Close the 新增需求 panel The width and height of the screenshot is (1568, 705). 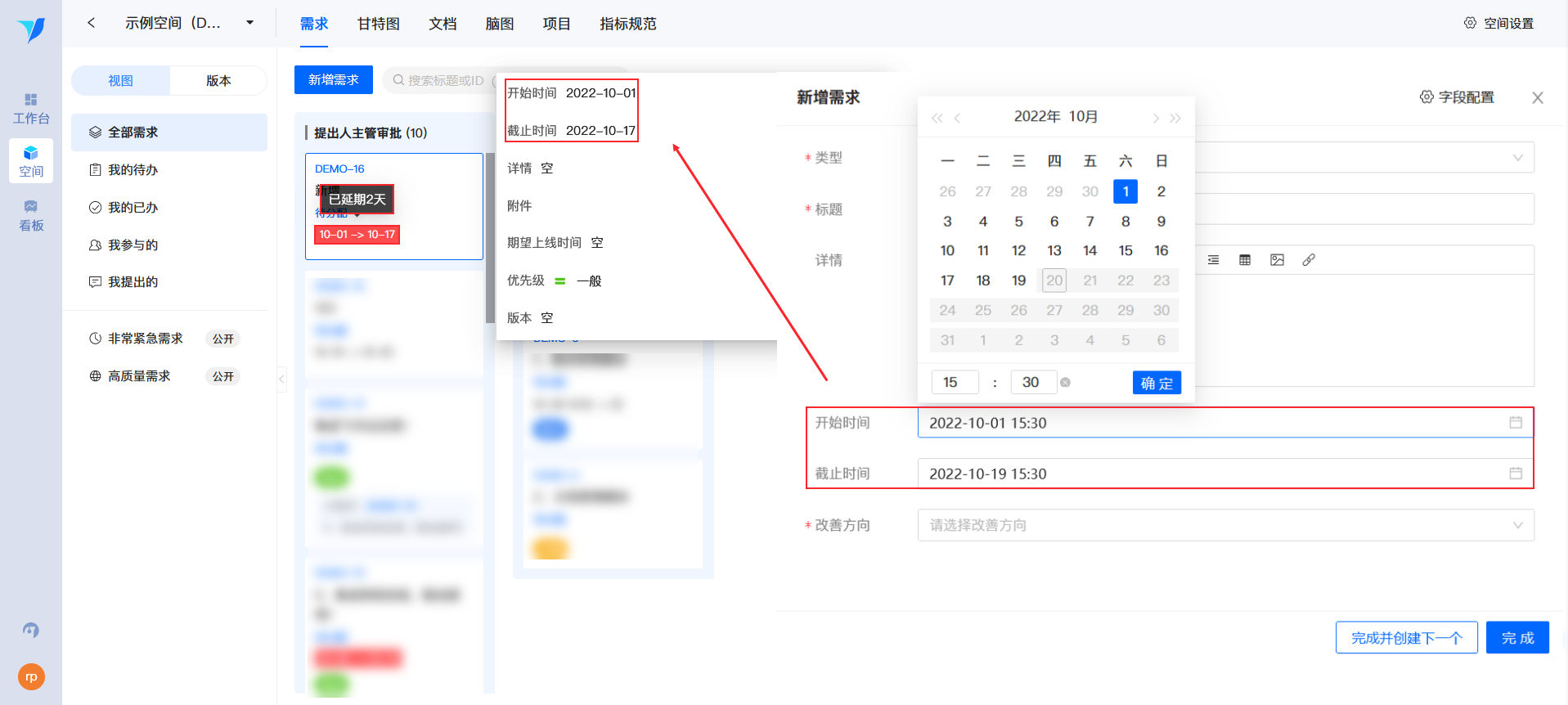[1538, 97]
